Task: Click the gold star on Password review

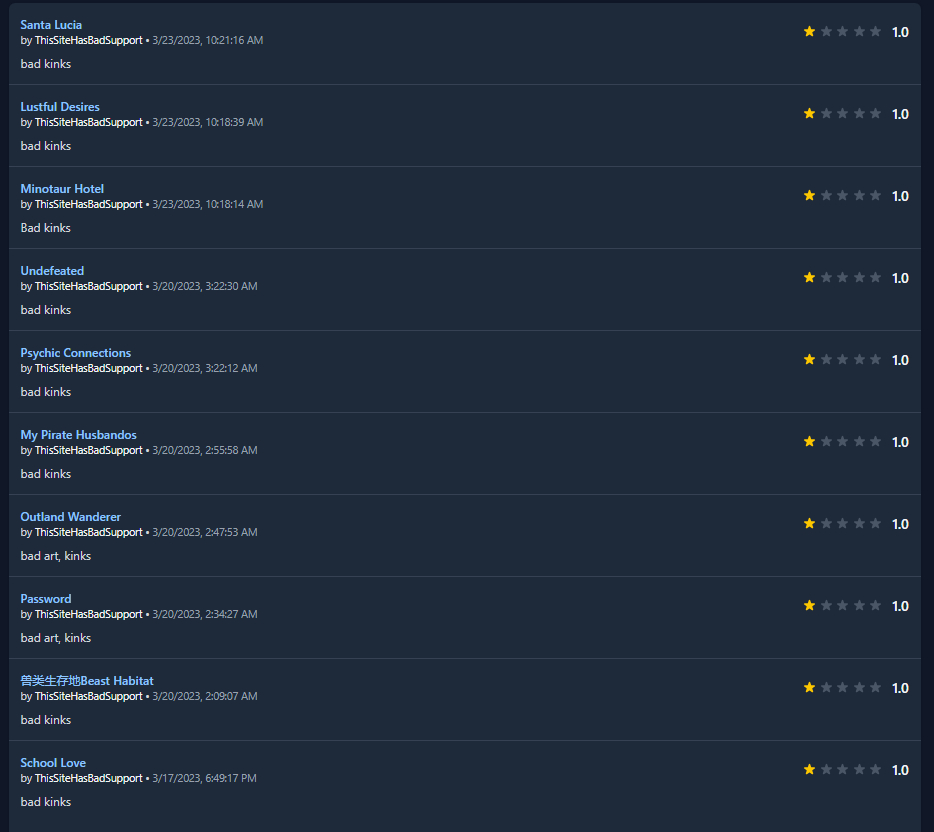Action: [x=809, y=605]
